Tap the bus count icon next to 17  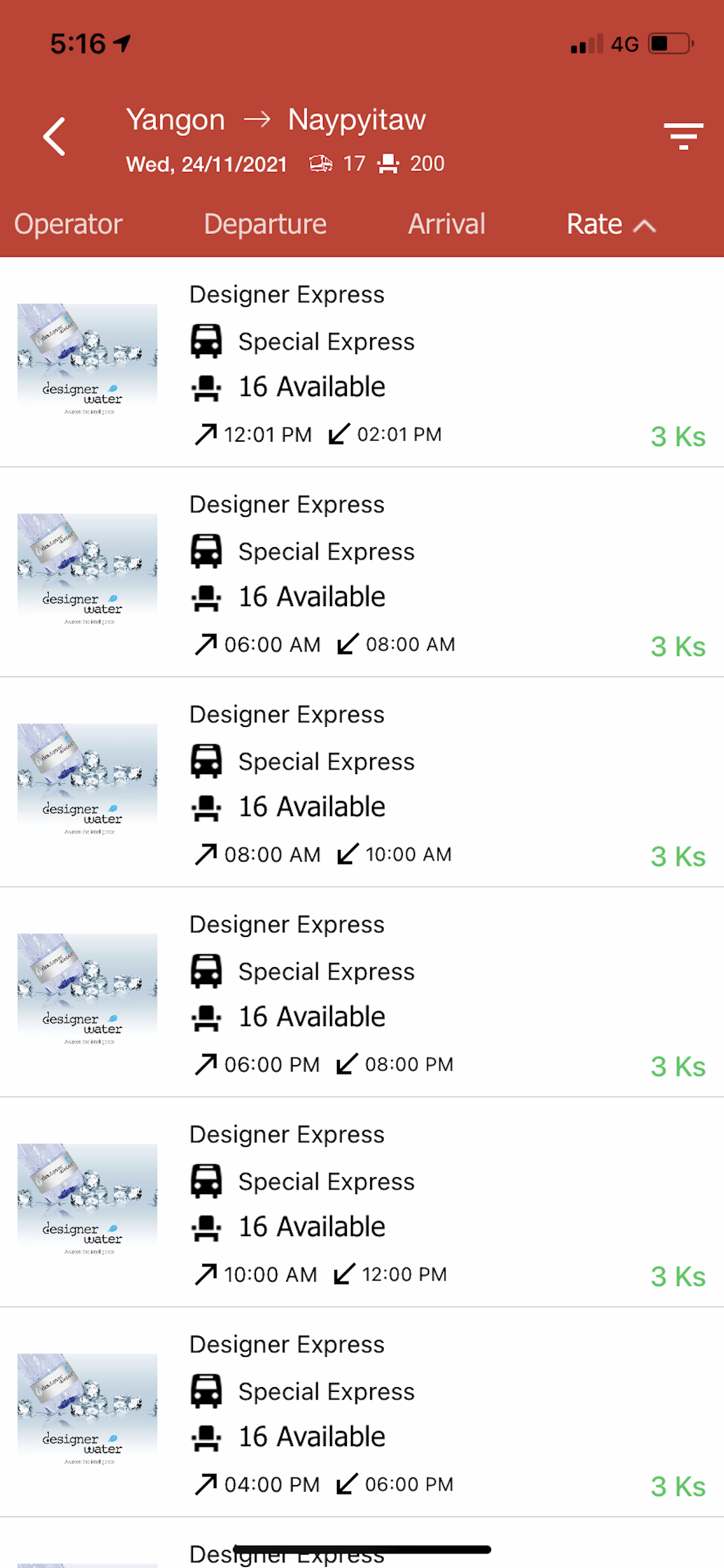[x=321, y=164]
